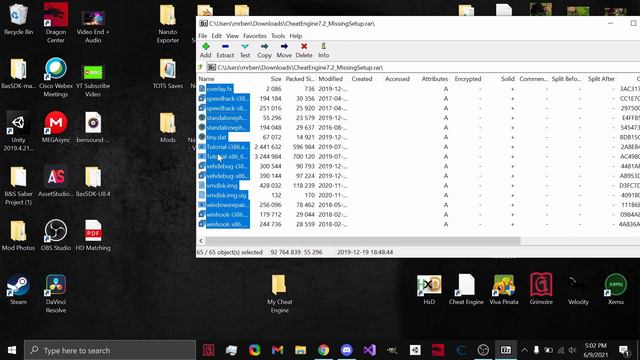Open the Edit menu
Image resolution: width=640 pixels, height=360 pixels.
click(x=216, y=36)
